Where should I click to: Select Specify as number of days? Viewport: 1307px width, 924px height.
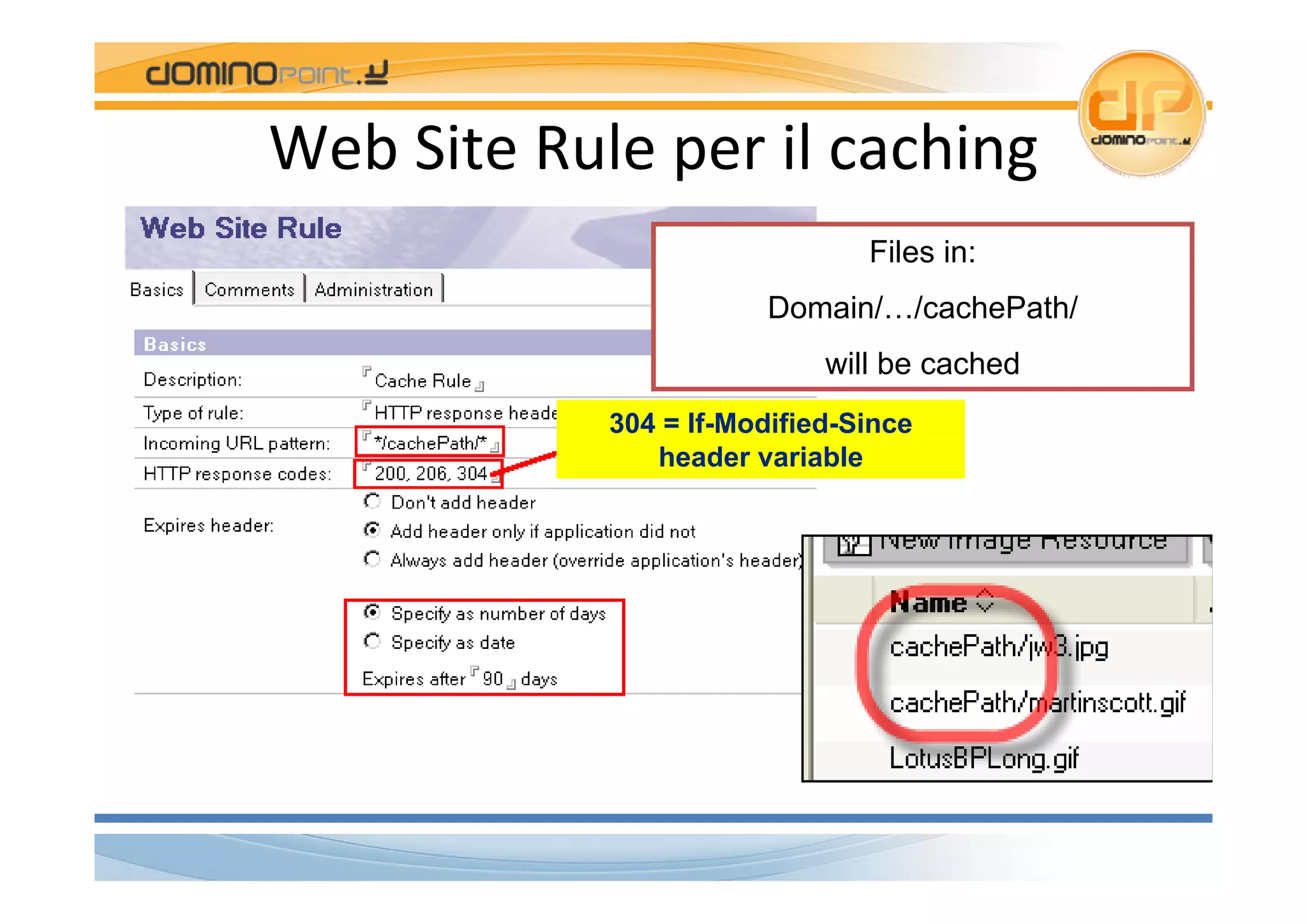click(372, 613)
